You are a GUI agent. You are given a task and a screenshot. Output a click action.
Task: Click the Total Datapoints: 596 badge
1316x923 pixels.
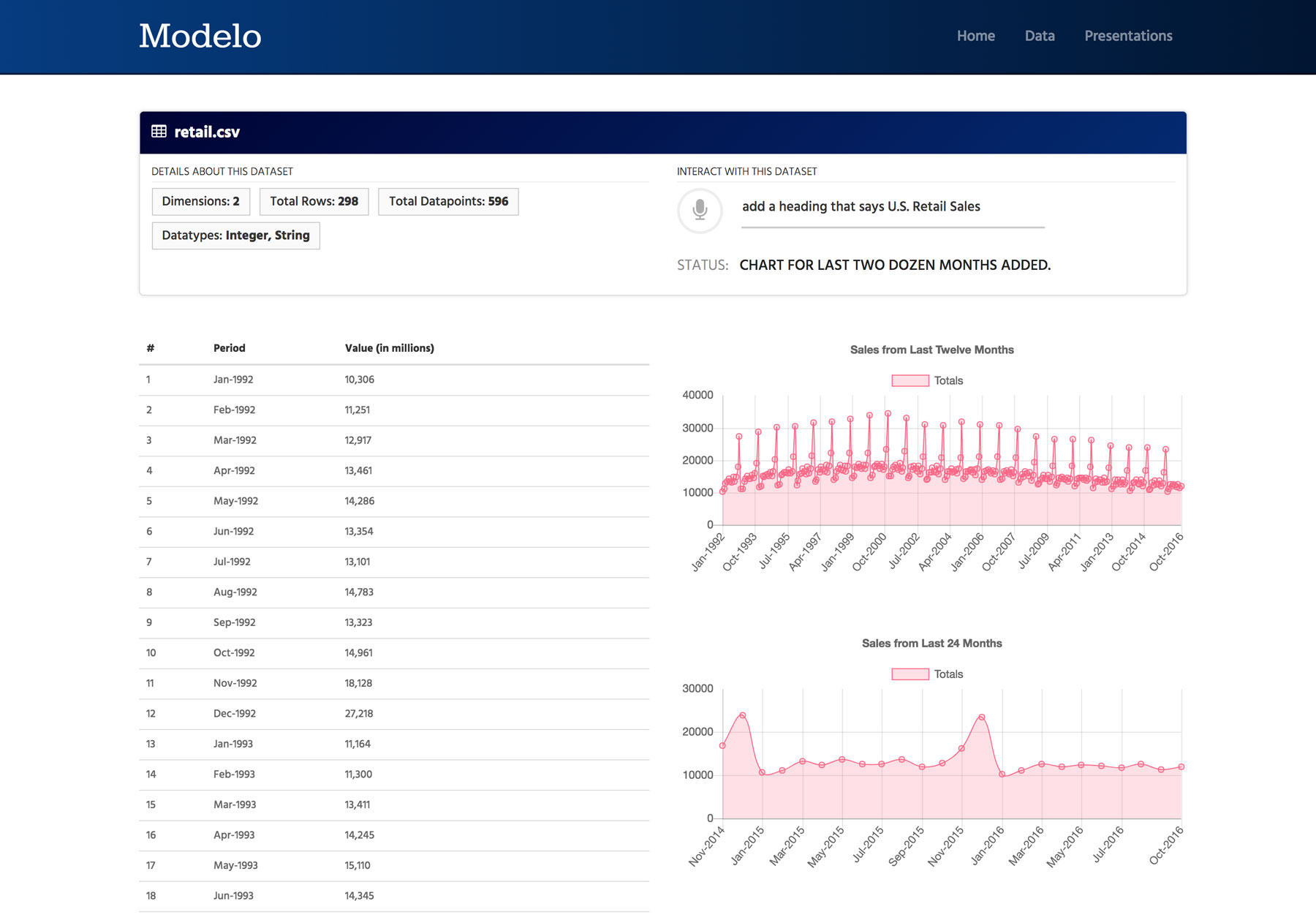pyautogui.click(x=448, y=201)
